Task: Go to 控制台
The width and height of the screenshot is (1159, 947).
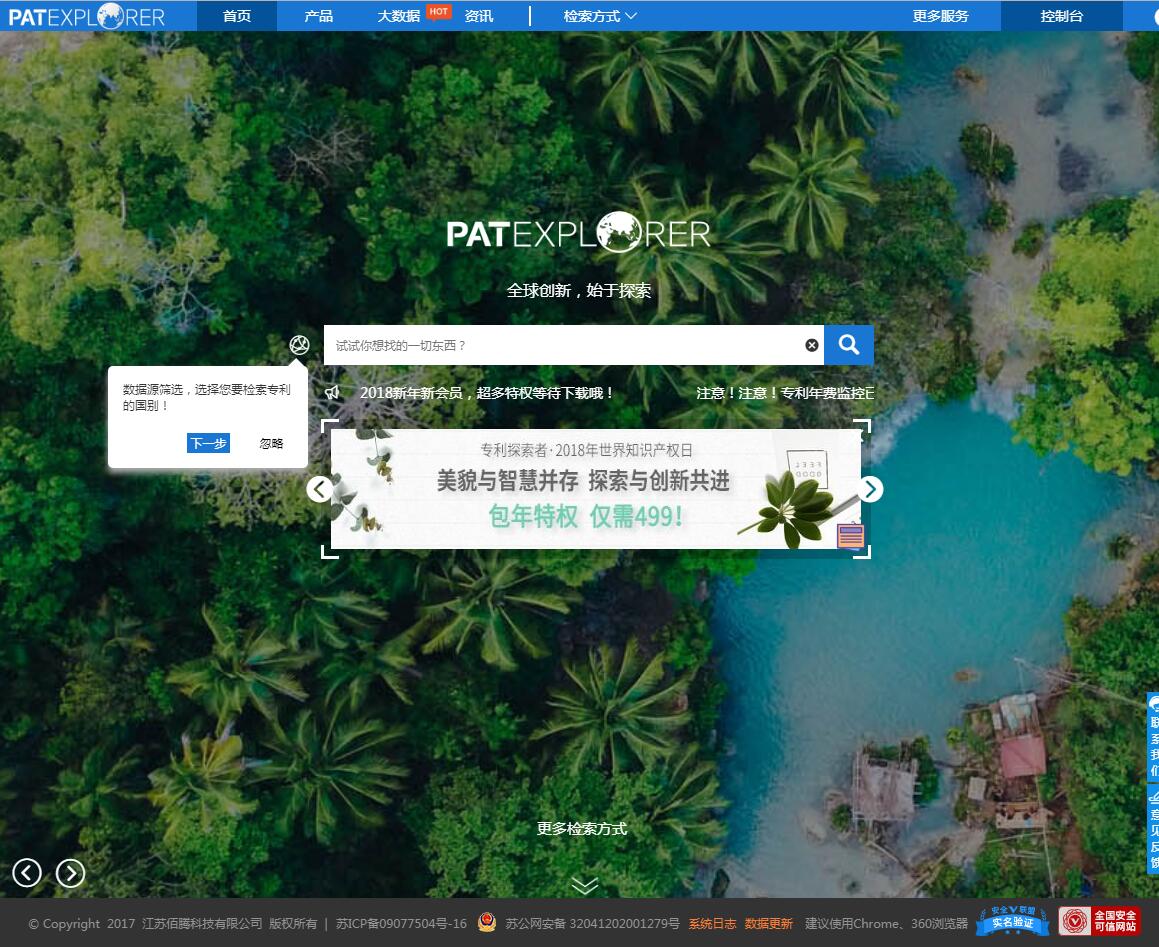Action: click(x=1061, y=16)
